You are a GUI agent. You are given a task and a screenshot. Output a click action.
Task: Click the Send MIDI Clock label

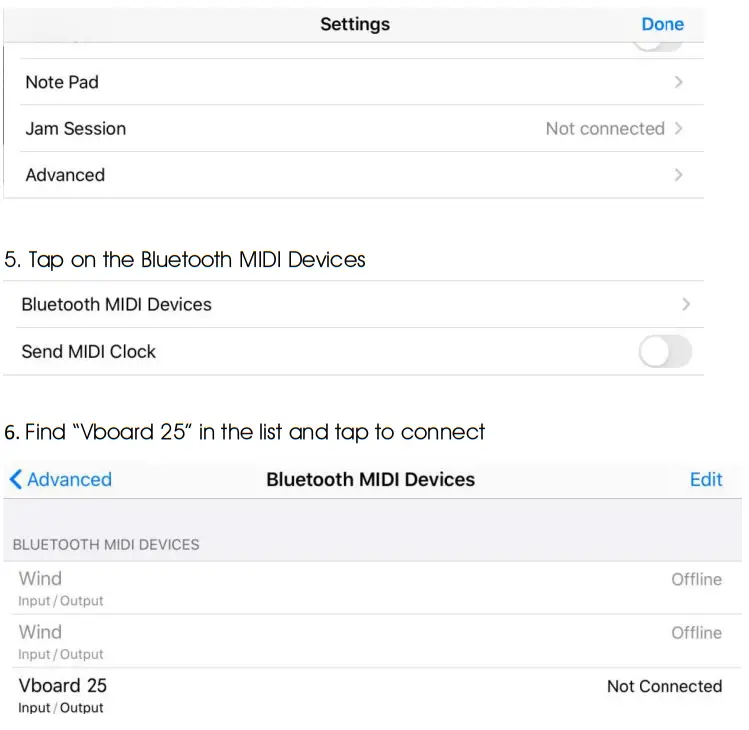(x=89, y=352)
